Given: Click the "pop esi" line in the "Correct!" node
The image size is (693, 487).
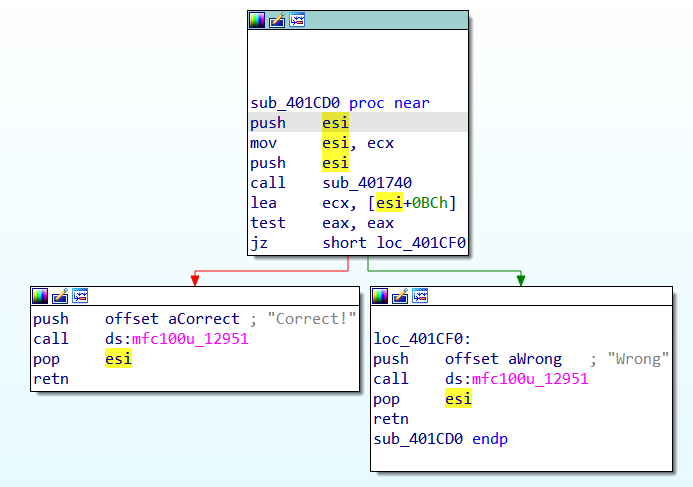Looking at the screenshot, I should click(83, 359).
